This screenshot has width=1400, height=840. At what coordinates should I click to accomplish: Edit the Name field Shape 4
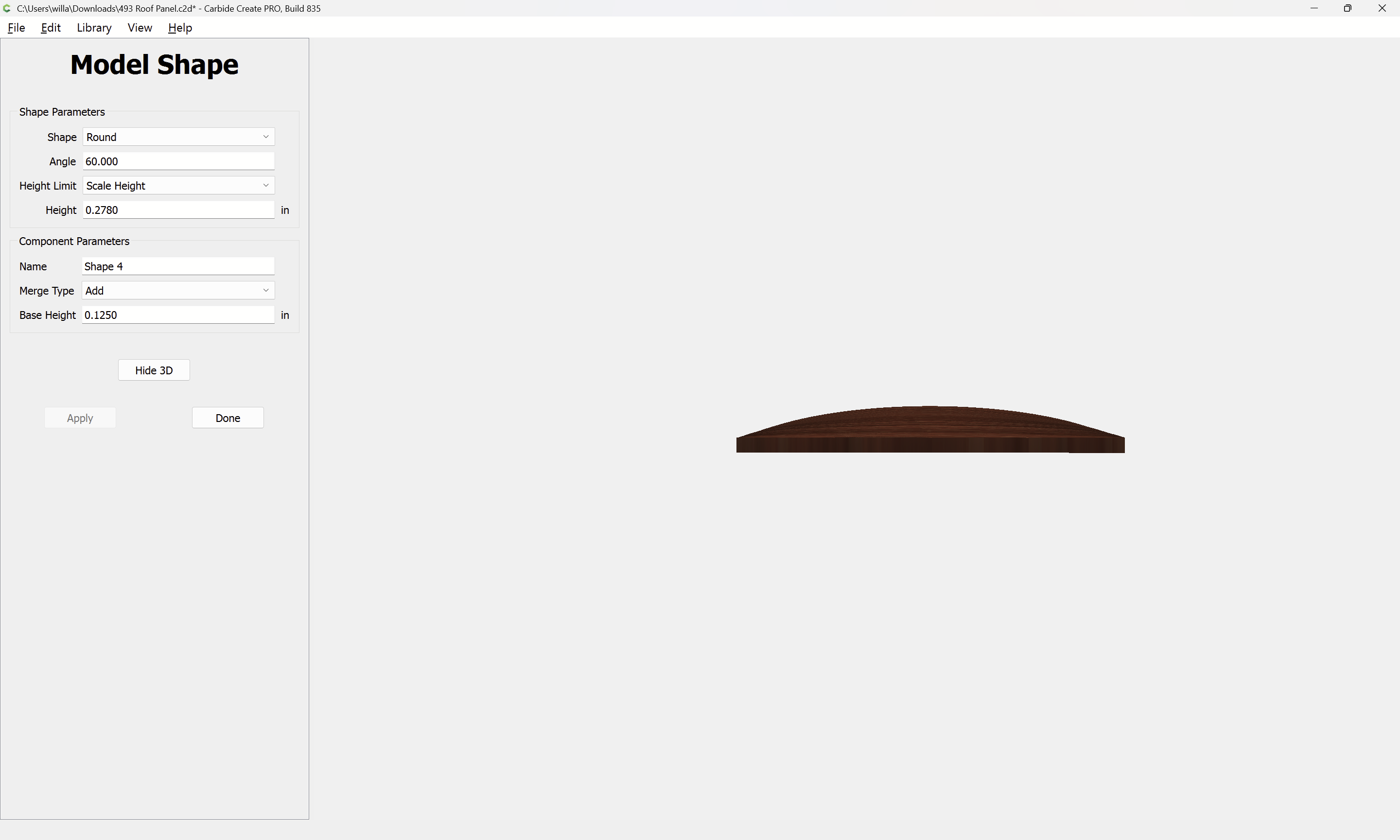point(178,266)
